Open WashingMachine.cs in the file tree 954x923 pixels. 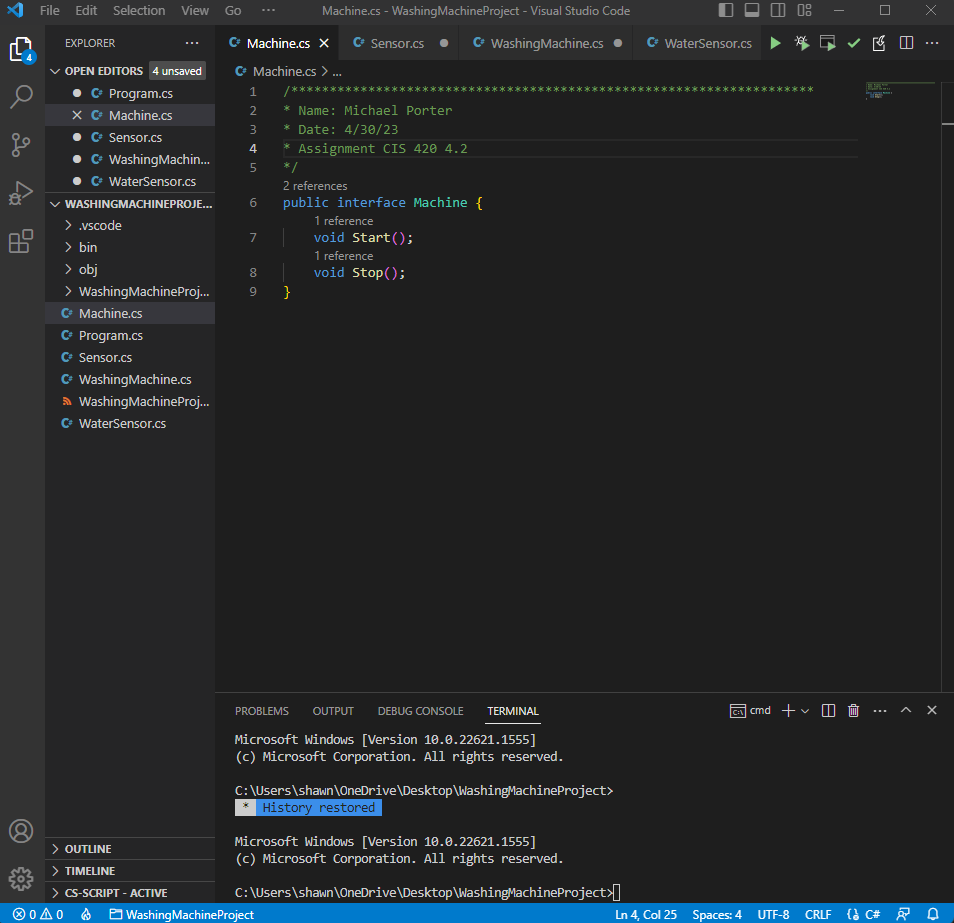(135, 379)
